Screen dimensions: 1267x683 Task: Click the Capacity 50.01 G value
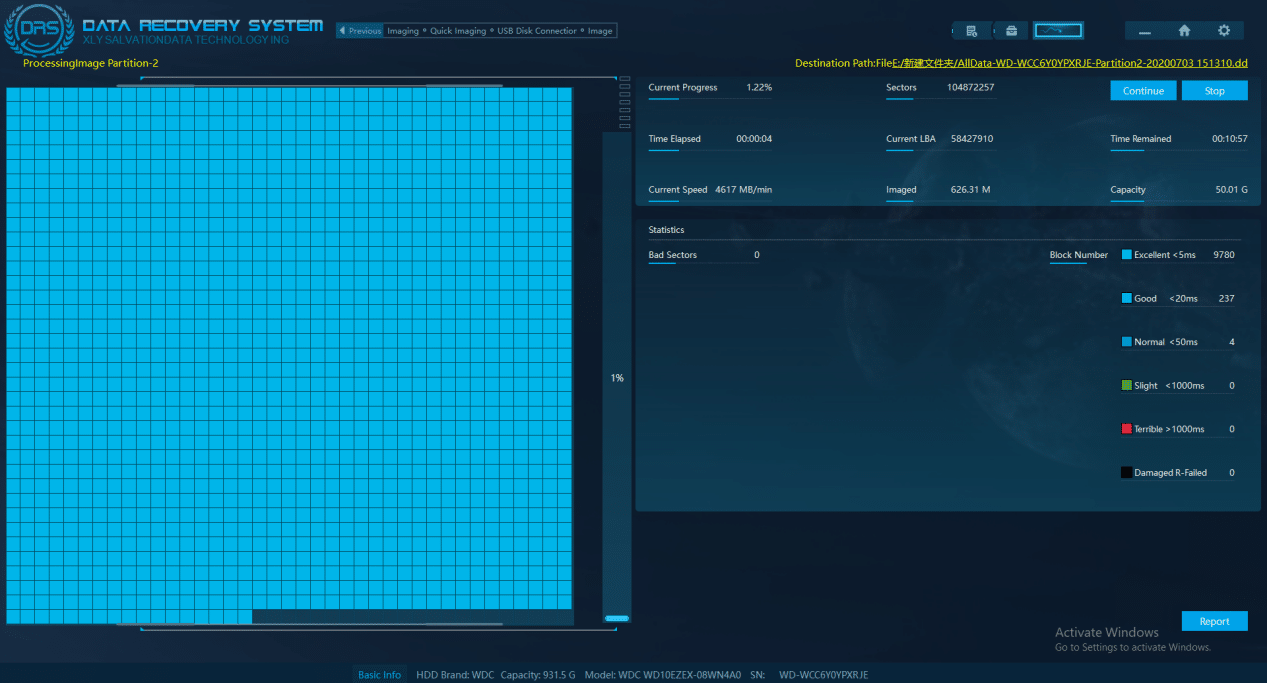point(1231,190)
